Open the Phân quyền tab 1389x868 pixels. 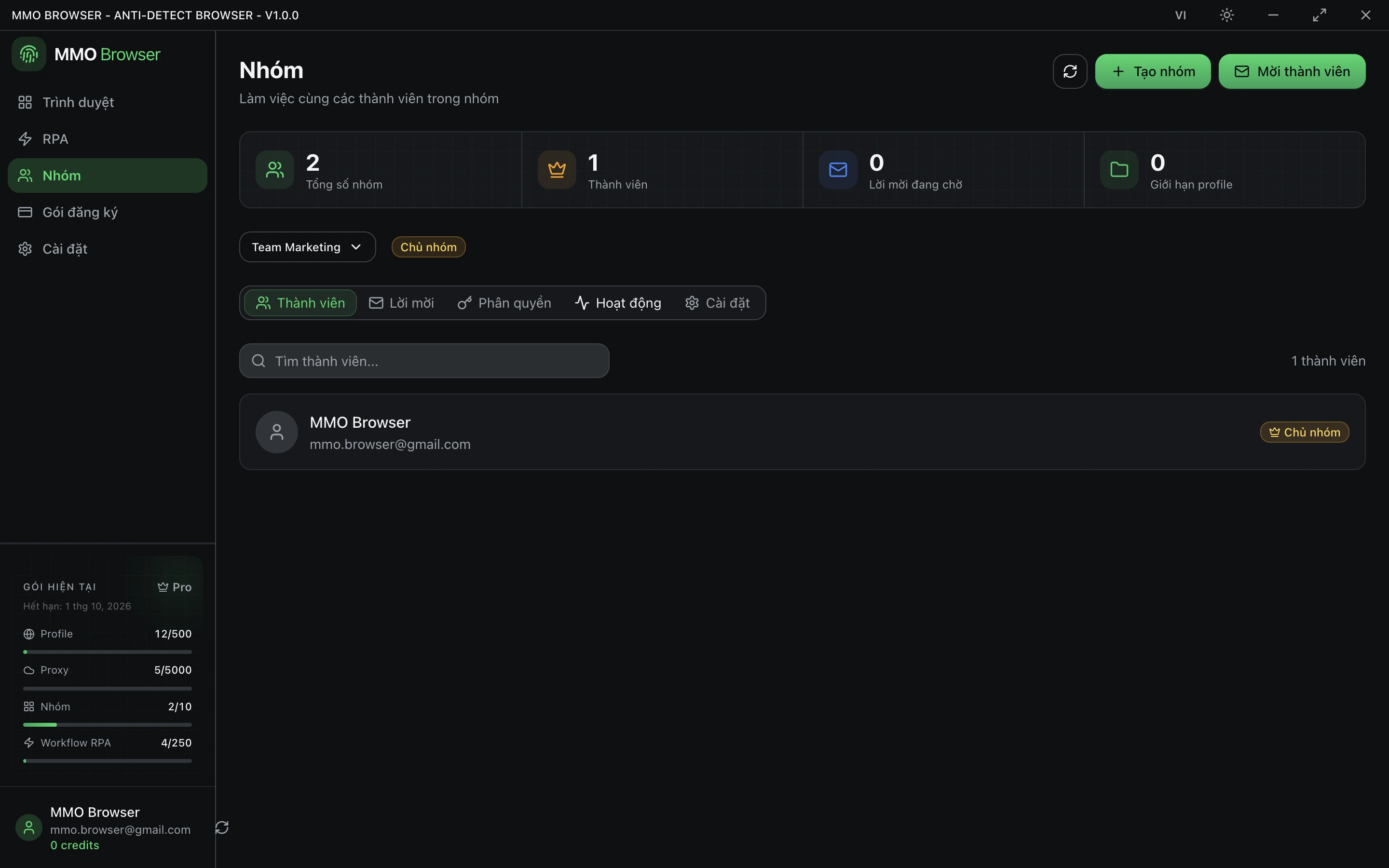pos(504,302)
